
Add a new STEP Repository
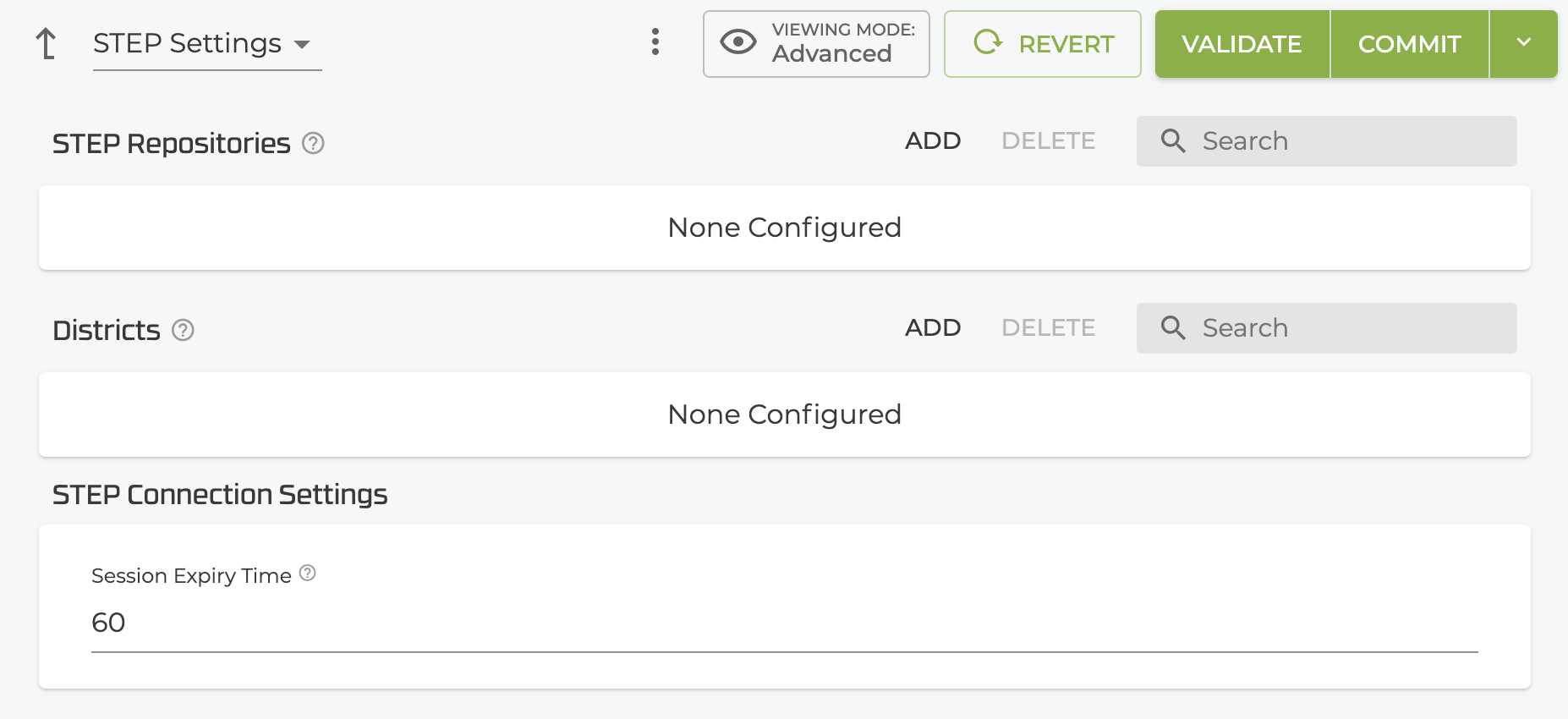click(933, 140)
